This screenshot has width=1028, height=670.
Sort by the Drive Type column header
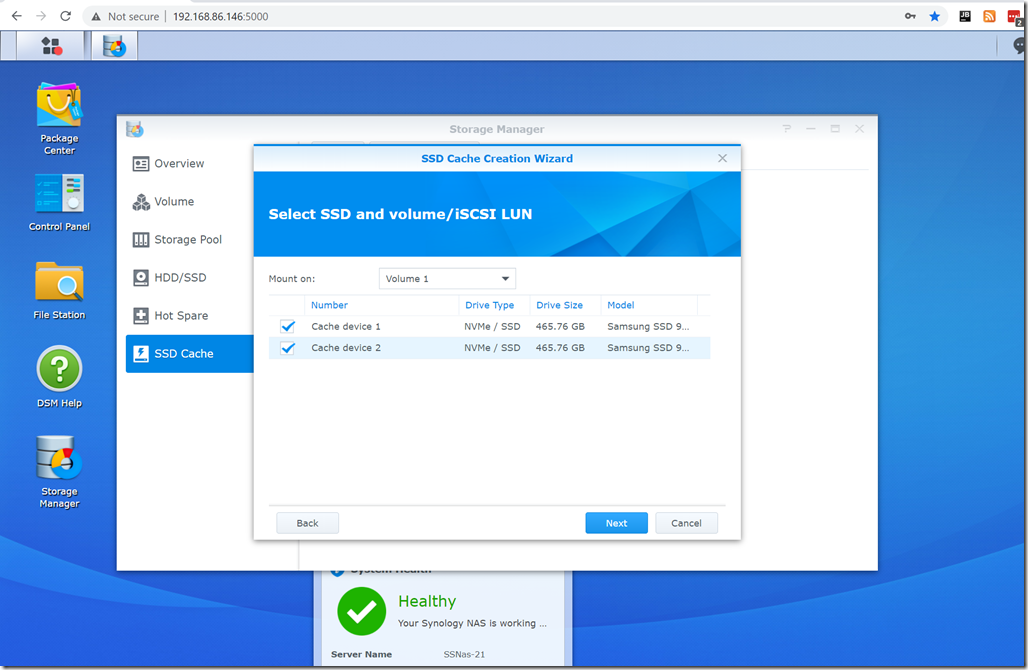494,305
